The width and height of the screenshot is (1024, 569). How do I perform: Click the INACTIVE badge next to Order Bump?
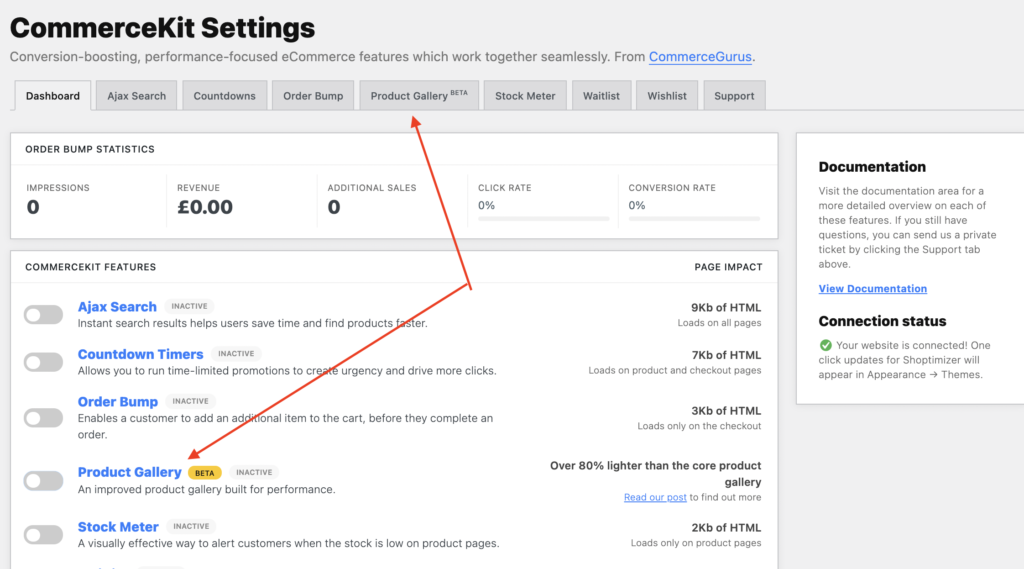click(x=190, y=401)
